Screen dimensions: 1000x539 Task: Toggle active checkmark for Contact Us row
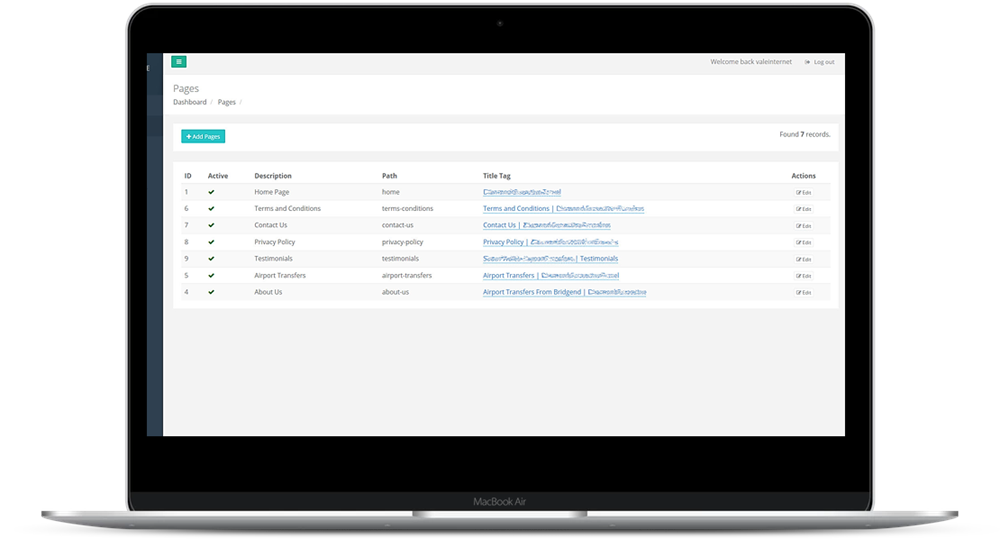[x=211, y=225]
